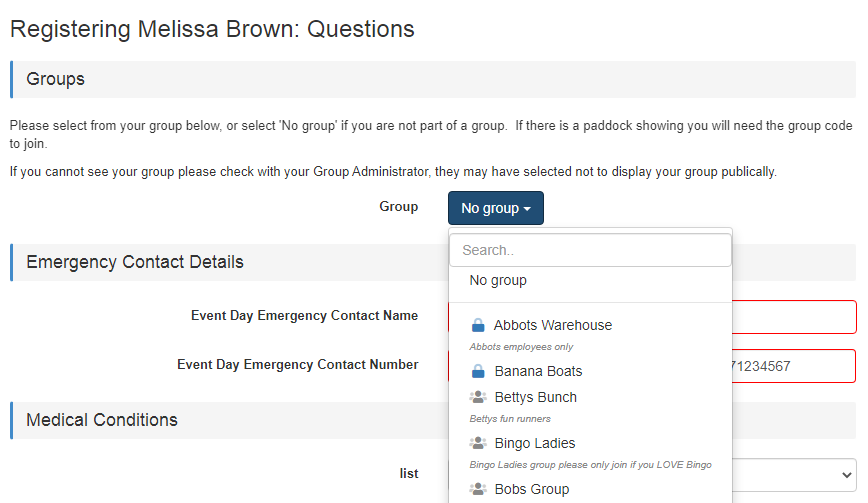
Task: Click the people icon beside Bettys Bunch
Action: [x=478, y=397]
